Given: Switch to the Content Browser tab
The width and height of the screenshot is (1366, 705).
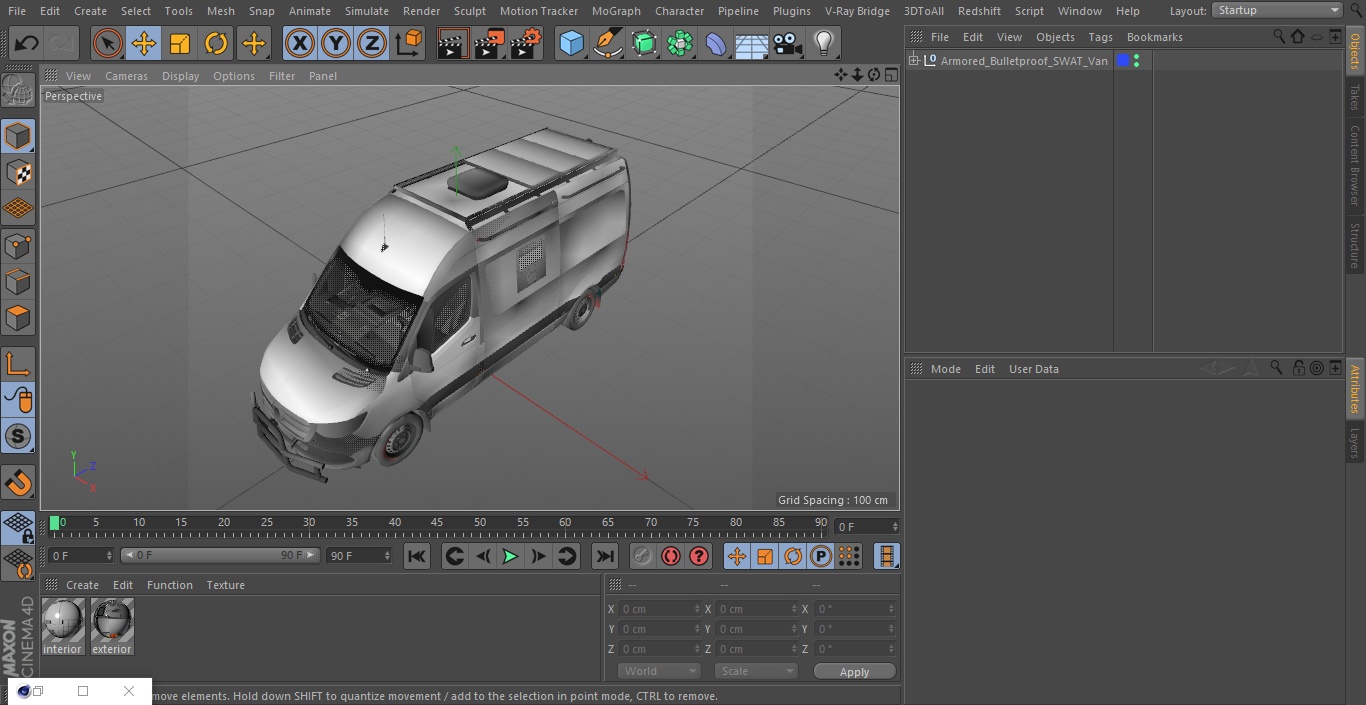Looking at the screenshot, I should [x=1355, y=165].
